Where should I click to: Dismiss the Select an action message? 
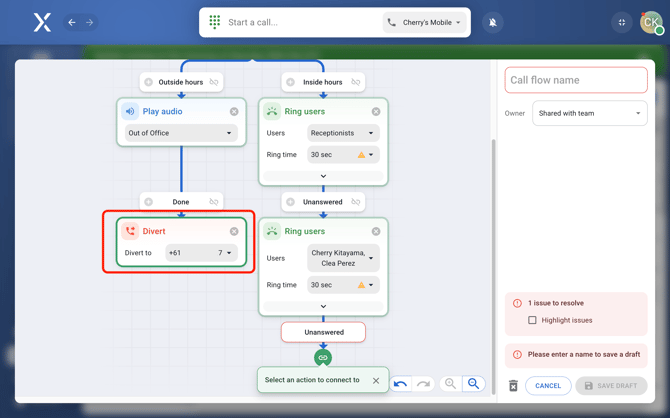pyautogui.click(x=376, y=380)
